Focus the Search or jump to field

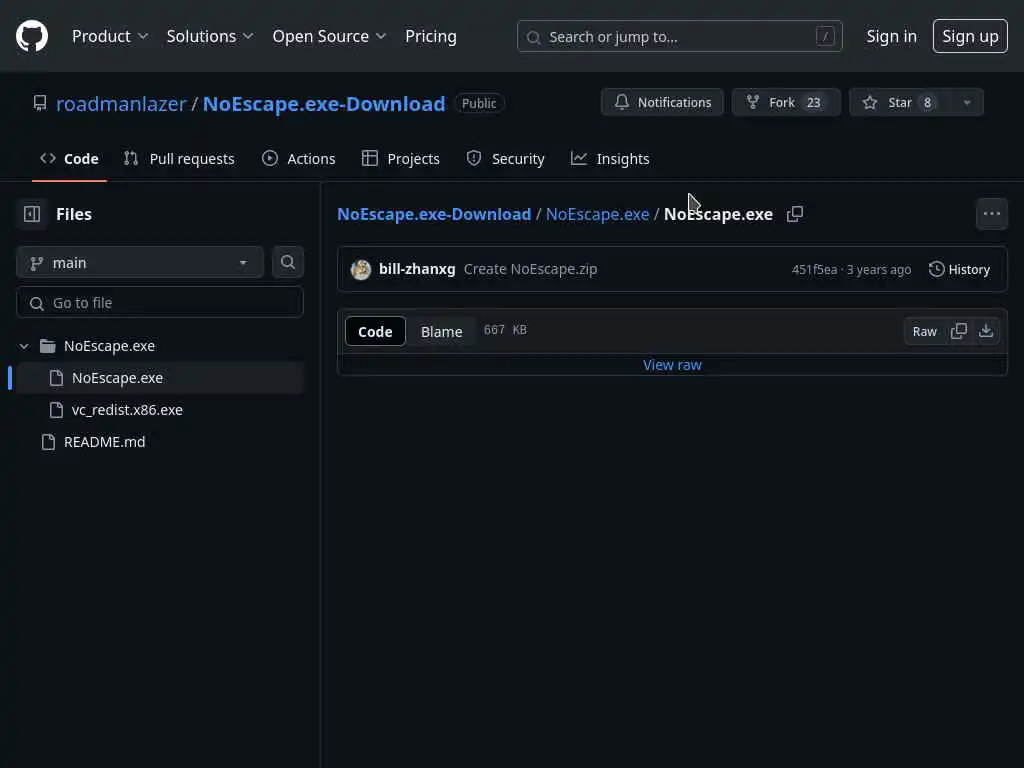(679, 37)
